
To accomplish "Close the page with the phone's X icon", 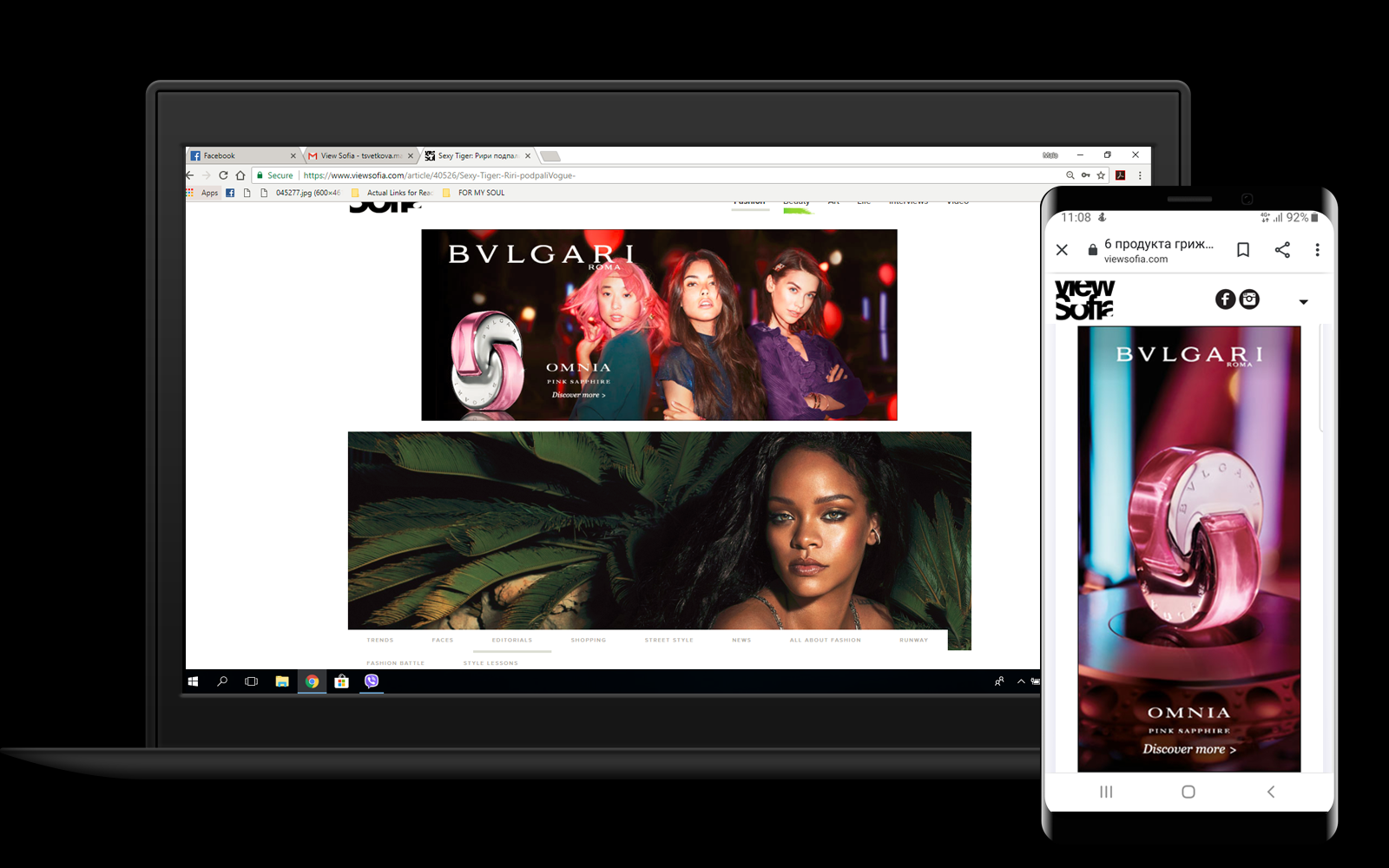I will pos(1062,250).
